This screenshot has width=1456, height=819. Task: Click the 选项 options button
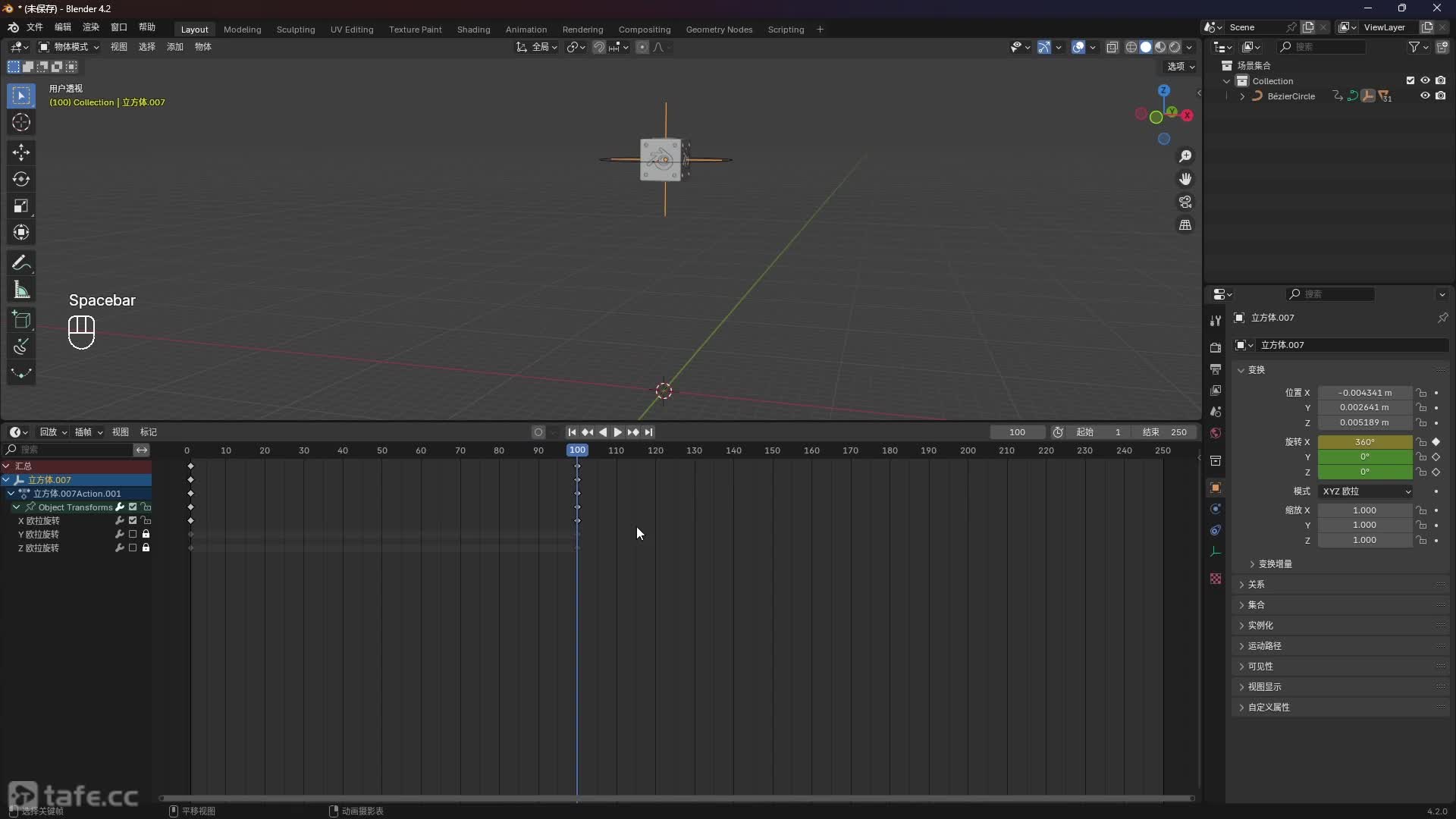coord(1181,67)
